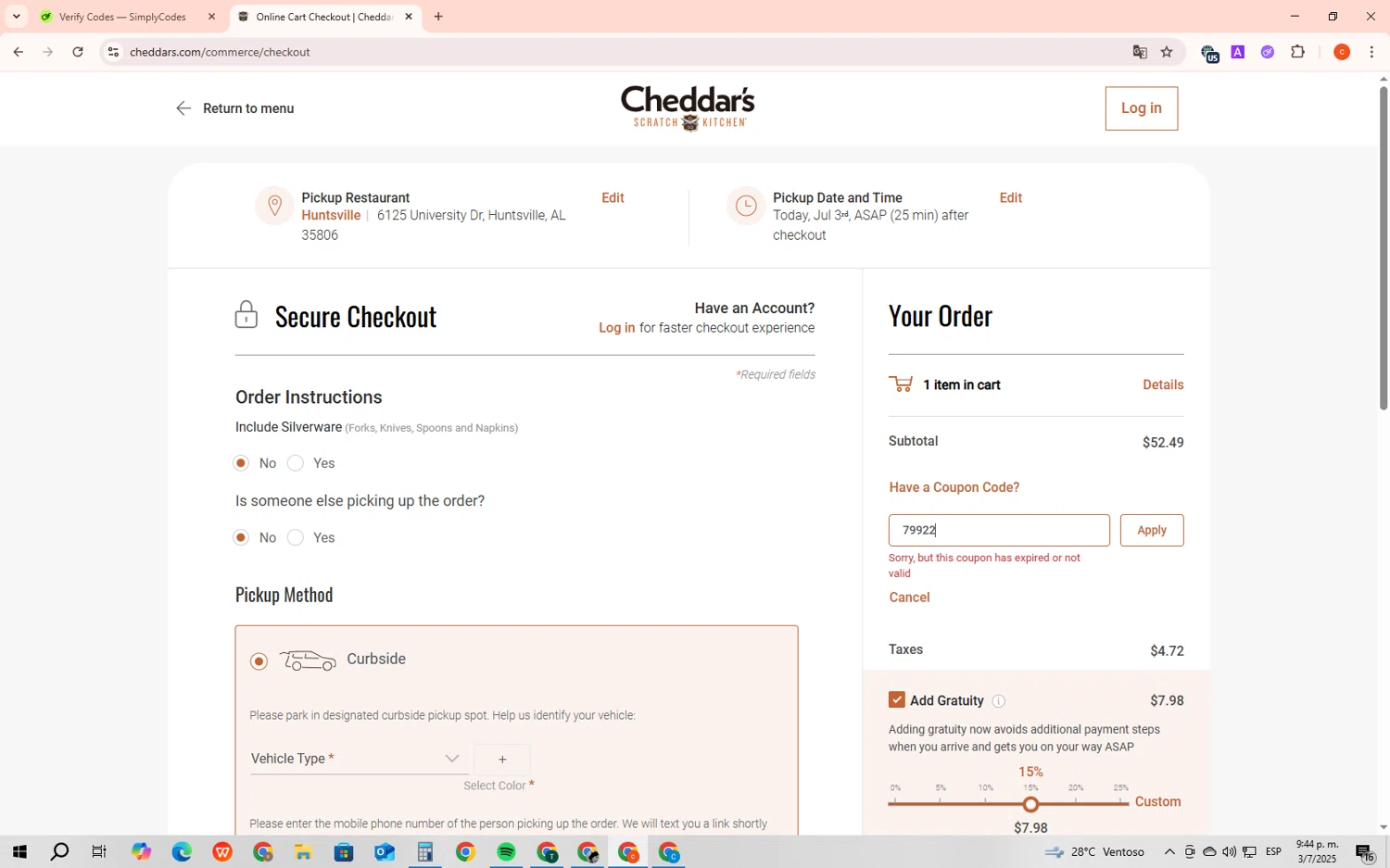Set gratuity slider to 20% tick

[1076, 803]
